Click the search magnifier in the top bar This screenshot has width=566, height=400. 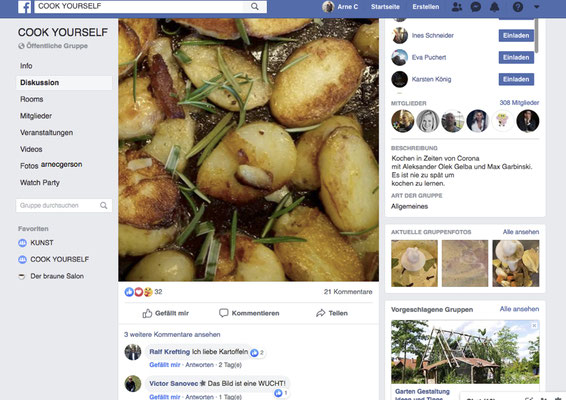254,6
